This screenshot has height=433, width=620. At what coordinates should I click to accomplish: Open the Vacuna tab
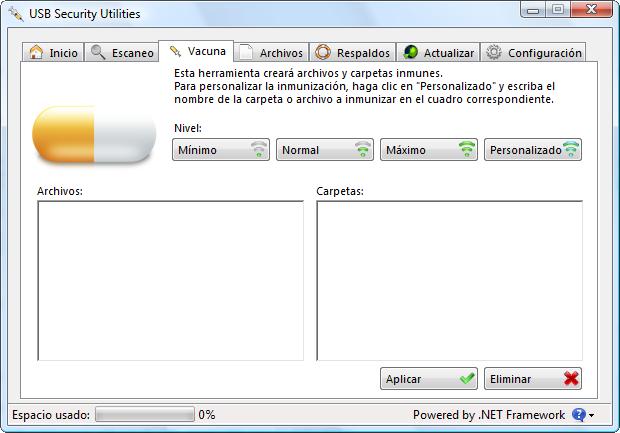(x=196, y=51)
